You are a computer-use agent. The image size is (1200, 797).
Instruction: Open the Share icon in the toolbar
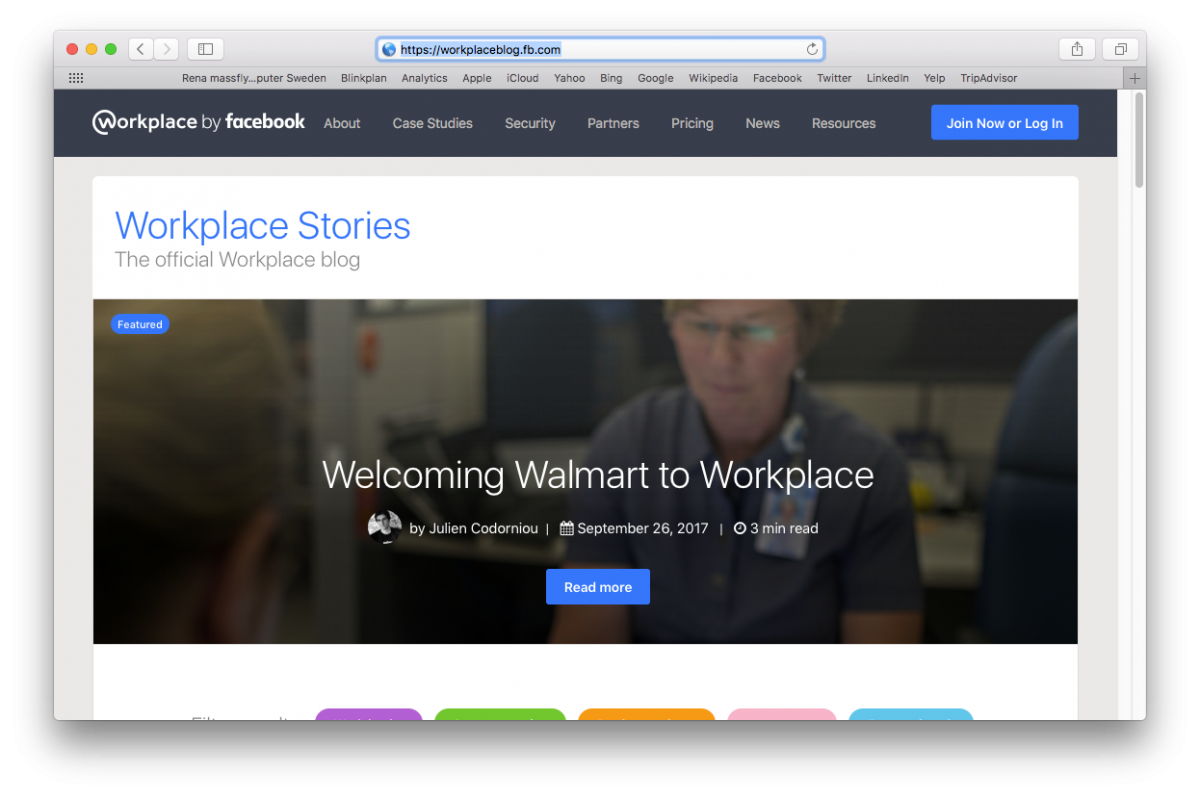(x=1077, y=49)
